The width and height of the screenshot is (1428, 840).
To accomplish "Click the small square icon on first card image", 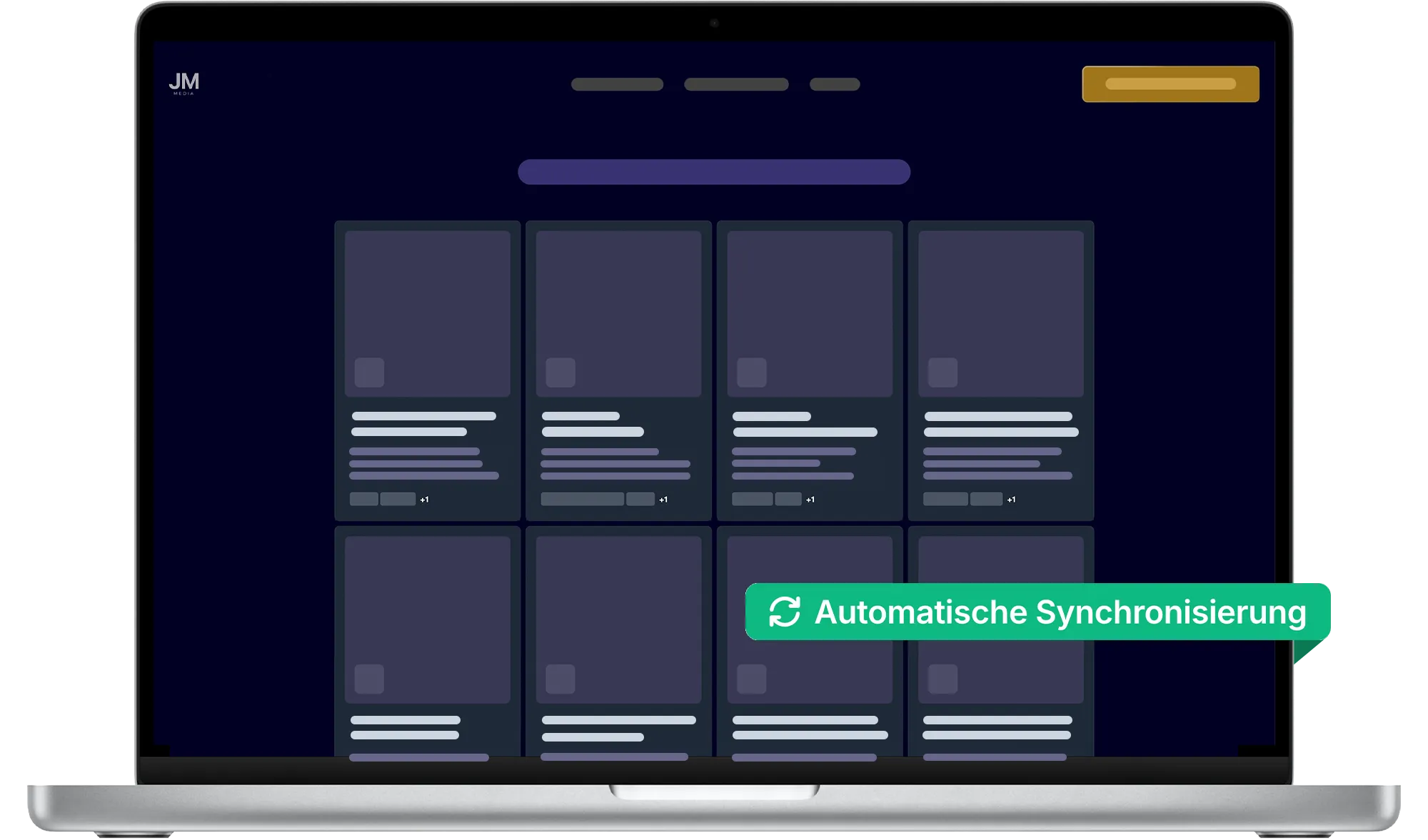I will tap(368, 371).
